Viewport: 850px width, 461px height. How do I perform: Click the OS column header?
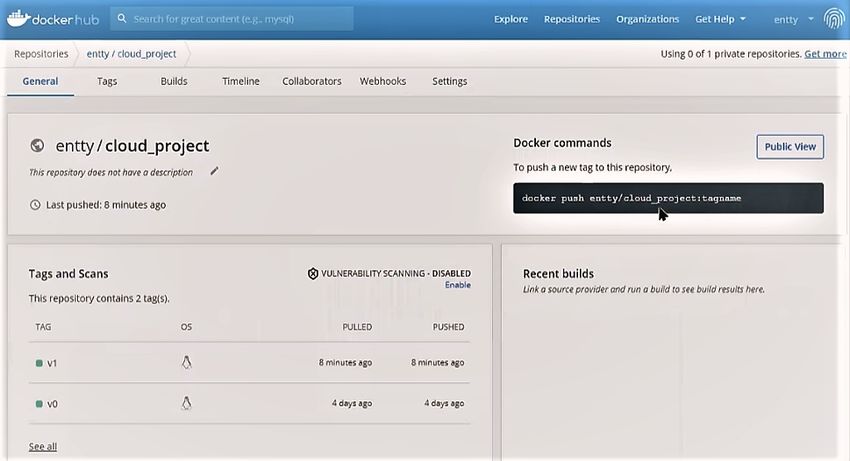(186, 327)
